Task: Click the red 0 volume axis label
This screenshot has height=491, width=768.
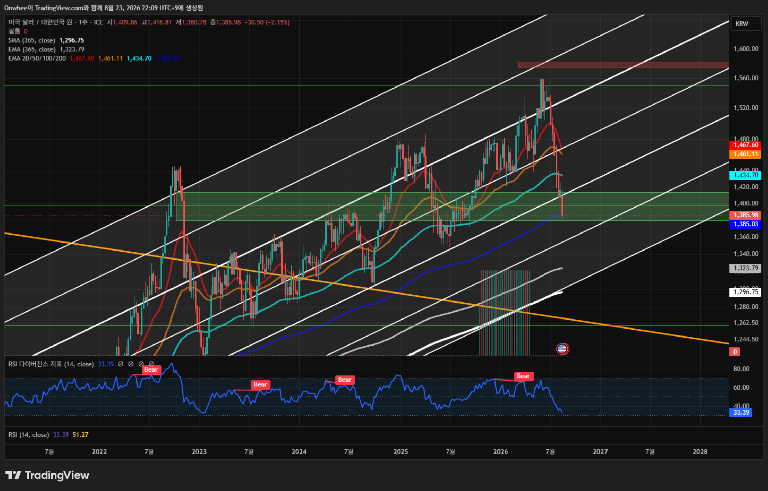Action: (734, 351)
